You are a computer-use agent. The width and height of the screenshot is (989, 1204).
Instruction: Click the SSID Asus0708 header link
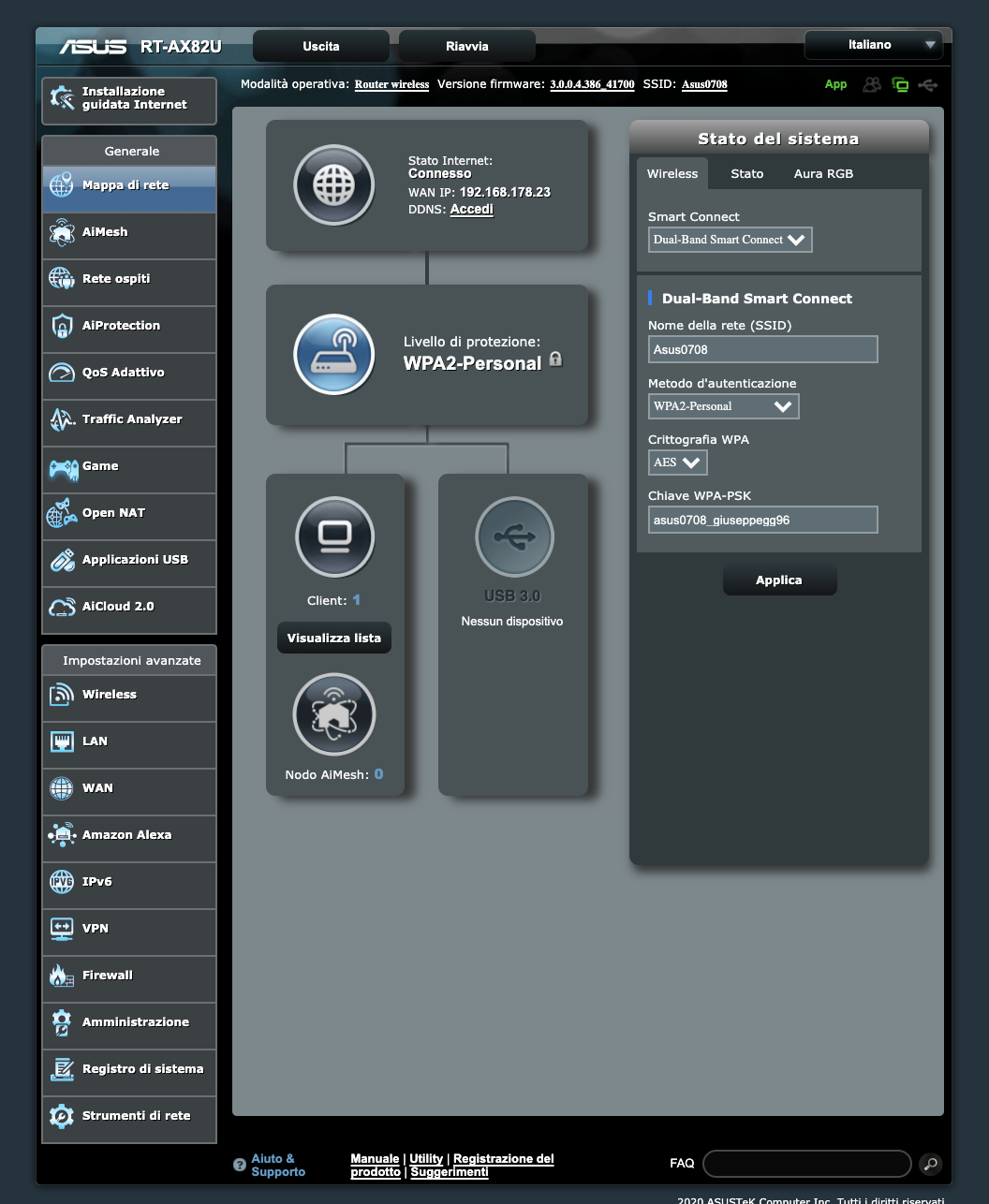tap(704, 84)
